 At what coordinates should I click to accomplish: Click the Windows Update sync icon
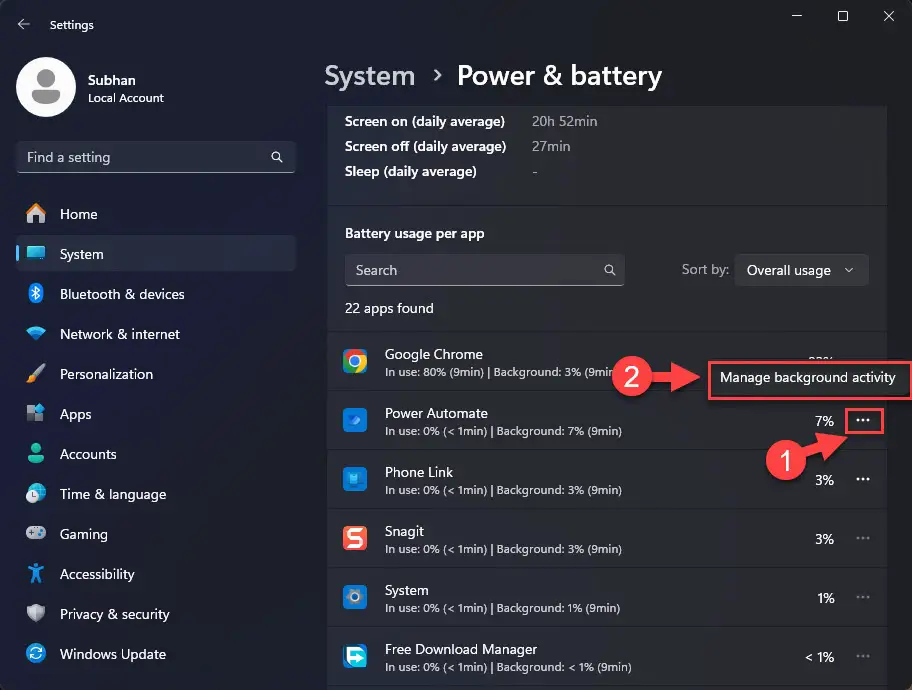(x=35, y=653)
